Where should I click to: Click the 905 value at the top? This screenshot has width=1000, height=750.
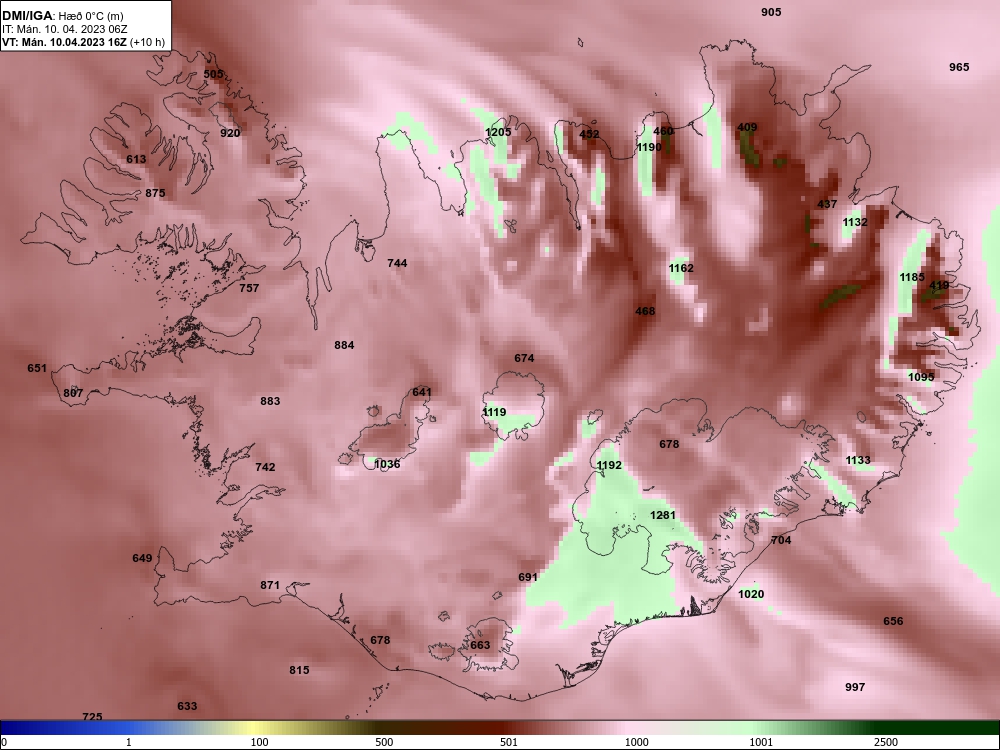tap(771, 12)
